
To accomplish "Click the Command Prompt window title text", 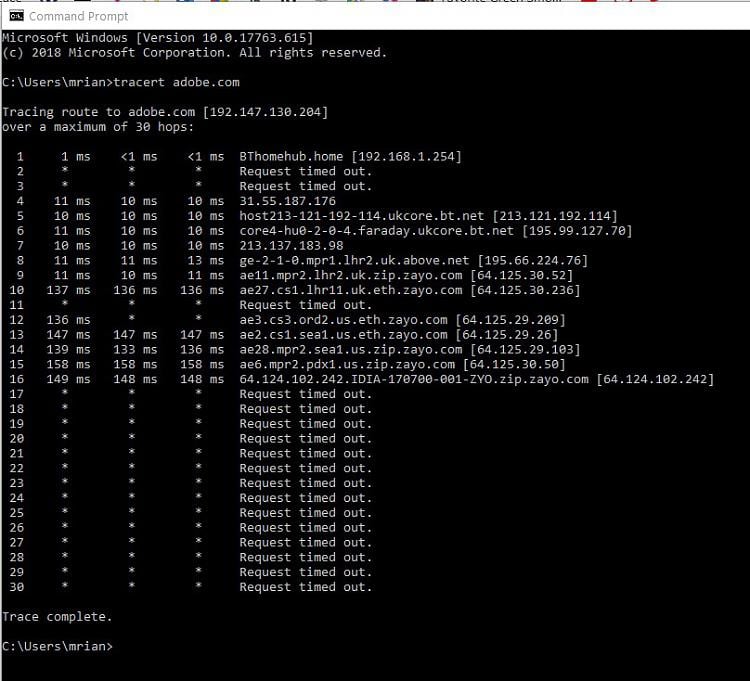I will pos(78,16).
